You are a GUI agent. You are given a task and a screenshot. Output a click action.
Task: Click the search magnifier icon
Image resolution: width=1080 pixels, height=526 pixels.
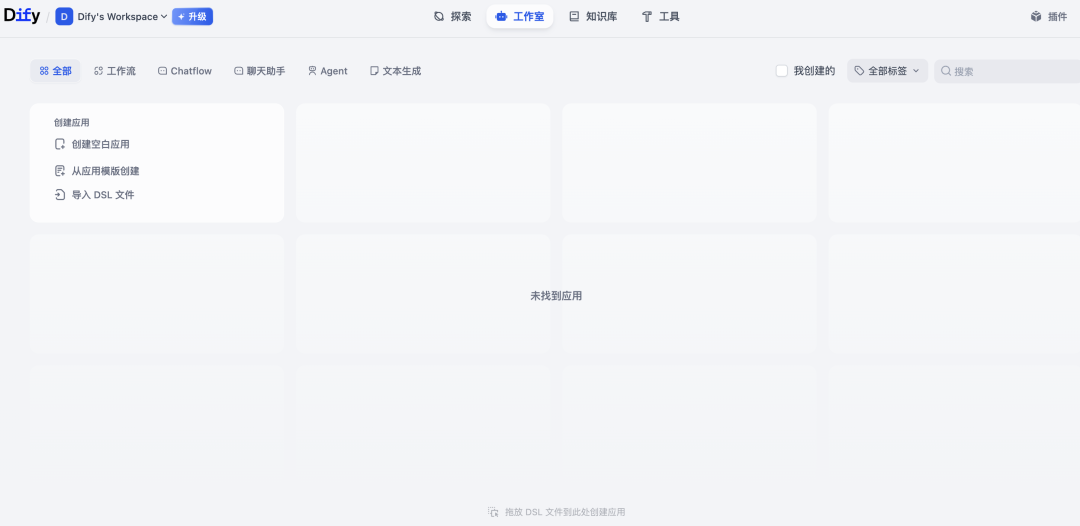pyautogui.click(x=946, y=71)
